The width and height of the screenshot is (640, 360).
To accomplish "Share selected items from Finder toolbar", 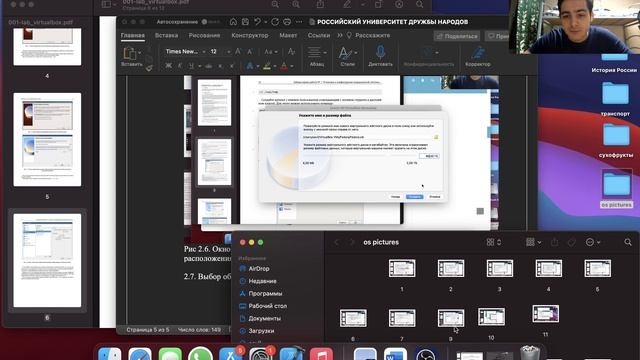I will (x=554, y=242).
